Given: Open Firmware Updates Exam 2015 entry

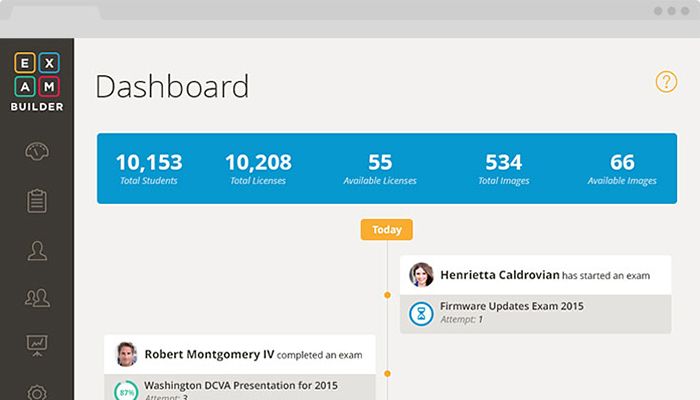Looking at the screenshot, I should [511, 306].
